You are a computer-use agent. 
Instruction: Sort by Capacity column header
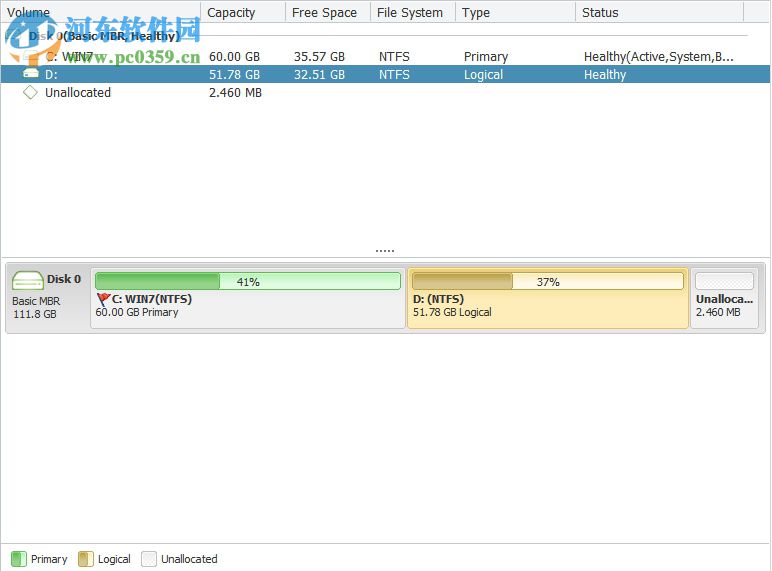[x=243, y=12]
